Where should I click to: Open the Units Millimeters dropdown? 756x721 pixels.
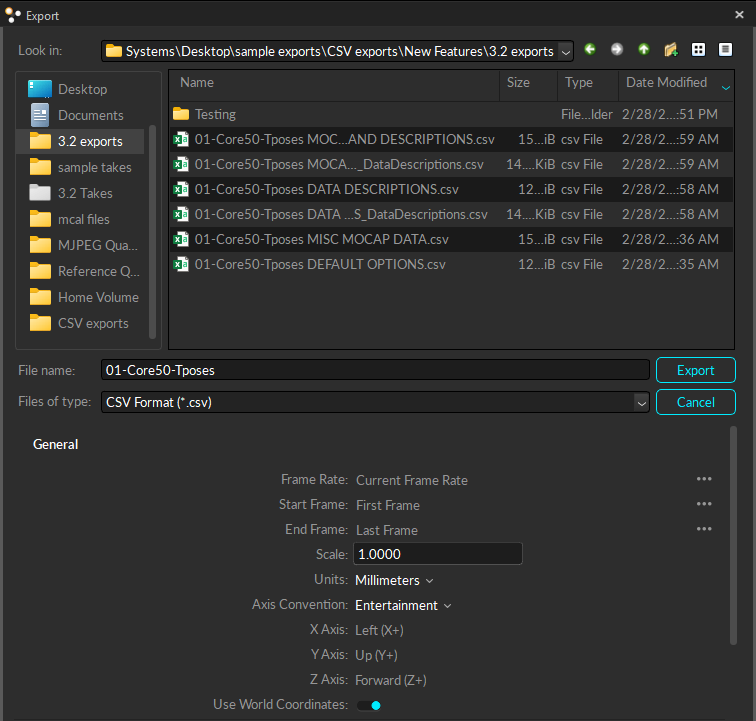pyautogui.click(x=394, y=580)
